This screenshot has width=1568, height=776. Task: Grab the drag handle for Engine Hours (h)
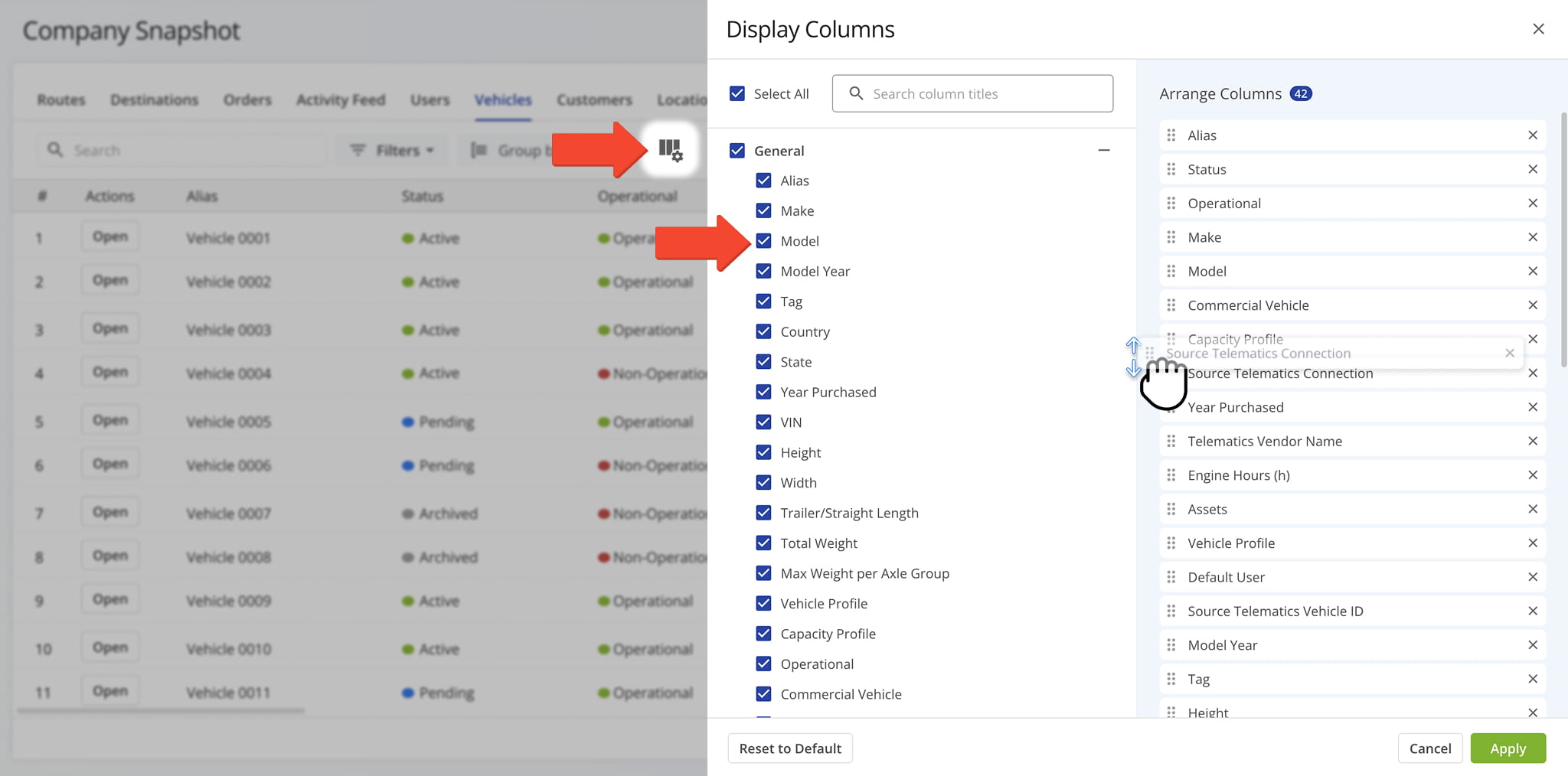point(1171,475)
